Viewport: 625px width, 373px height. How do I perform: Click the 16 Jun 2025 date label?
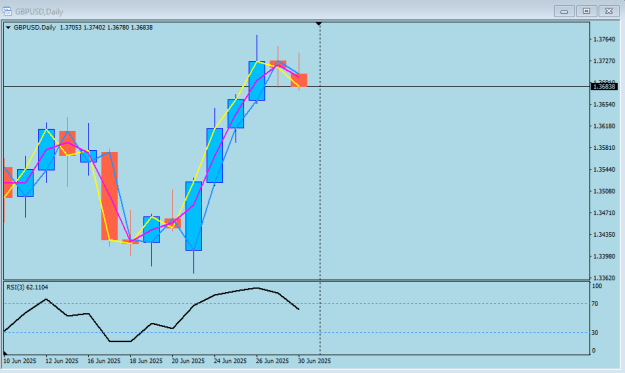coord(104,361)
